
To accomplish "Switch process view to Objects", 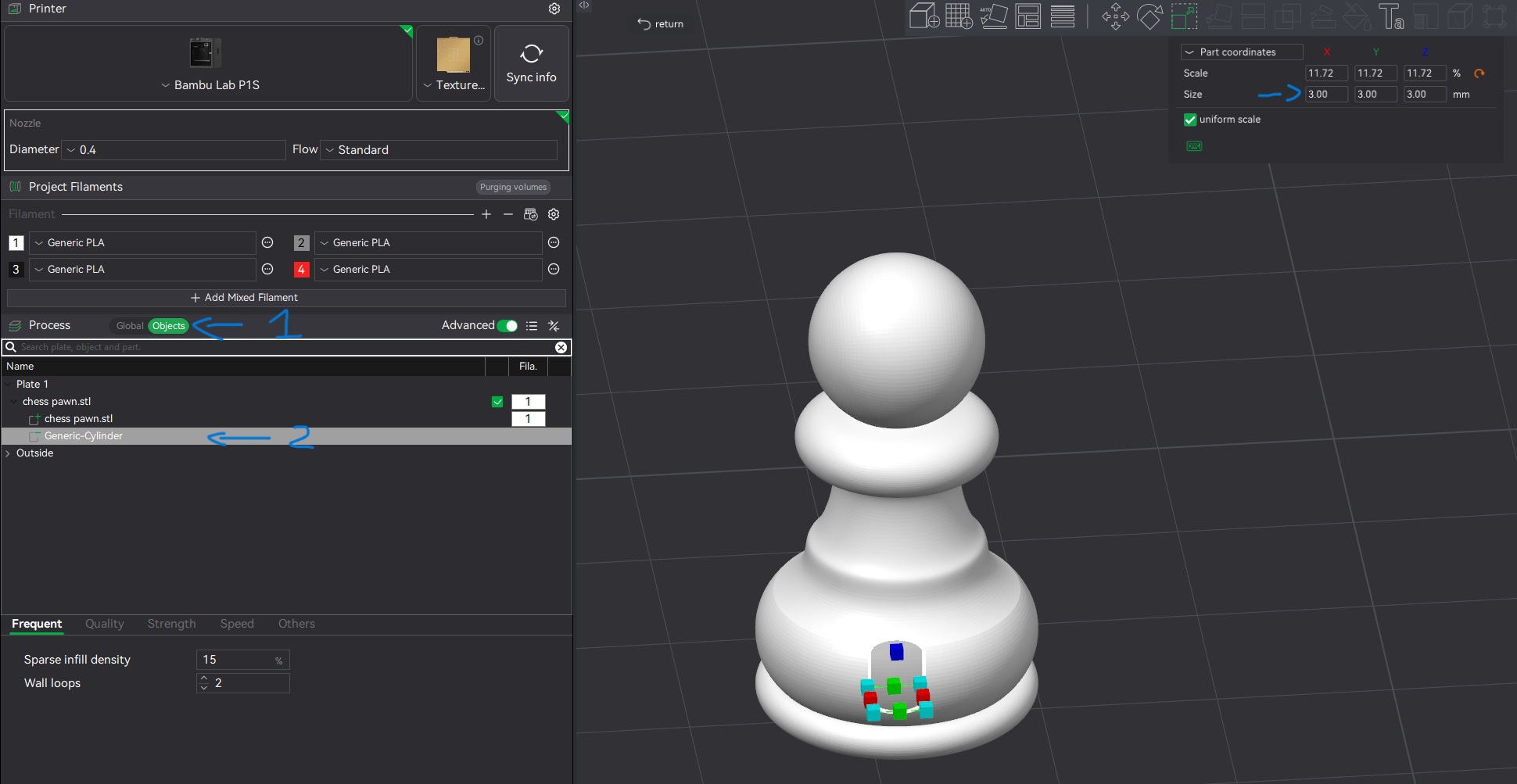I will coord(169,326).
